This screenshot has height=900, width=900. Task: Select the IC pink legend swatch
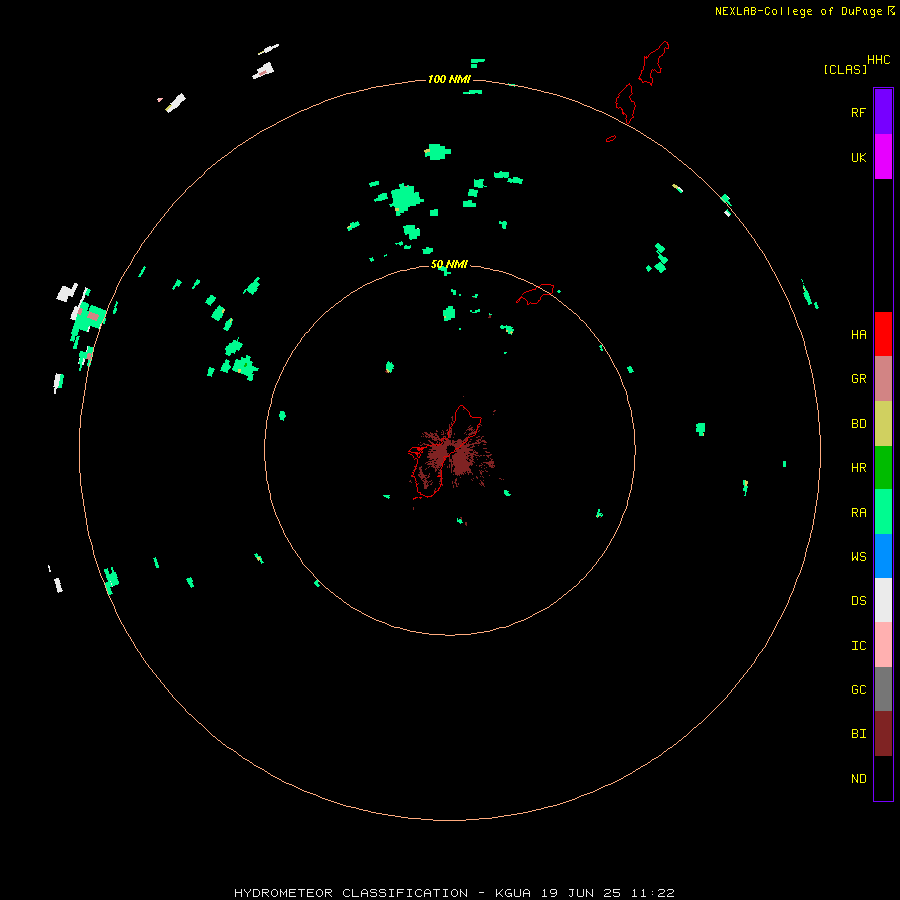tap(883, 645)
